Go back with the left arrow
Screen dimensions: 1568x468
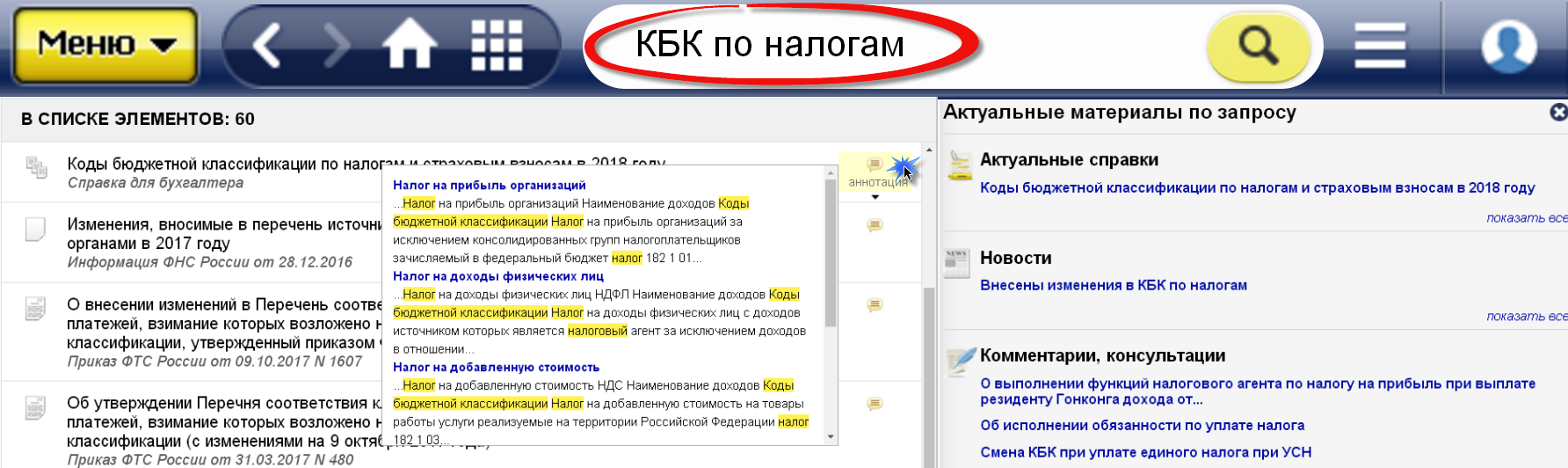point(266,44)
